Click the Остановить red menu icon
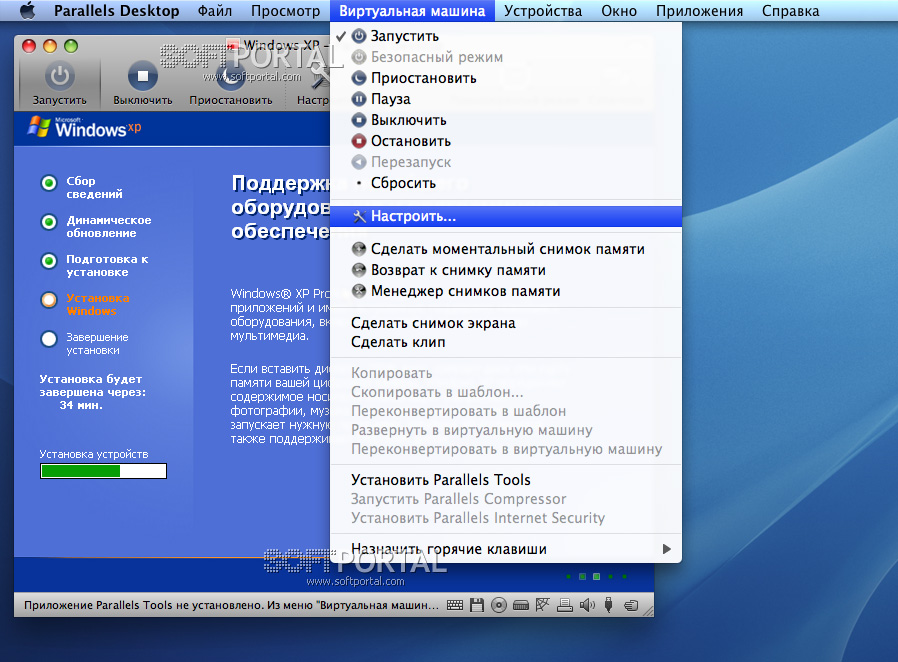Screen dimensions: 898x662 (359, 141)
